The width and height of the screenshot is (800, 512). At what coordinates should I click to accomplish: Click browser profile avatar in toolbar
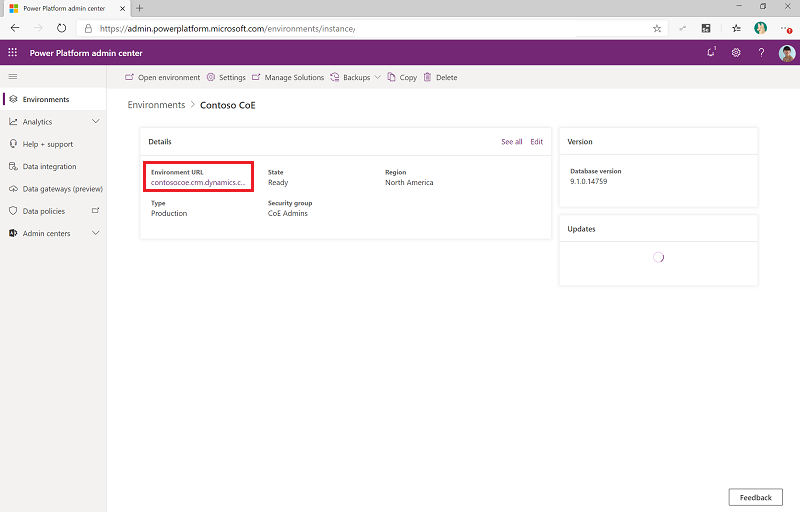(760, 28)
